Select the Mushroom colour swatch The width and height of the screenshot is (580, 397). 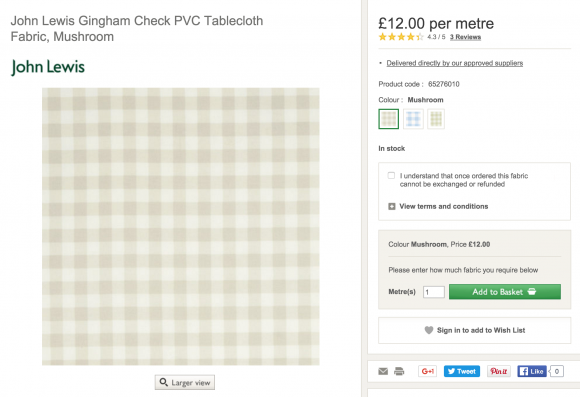(389, 119)
